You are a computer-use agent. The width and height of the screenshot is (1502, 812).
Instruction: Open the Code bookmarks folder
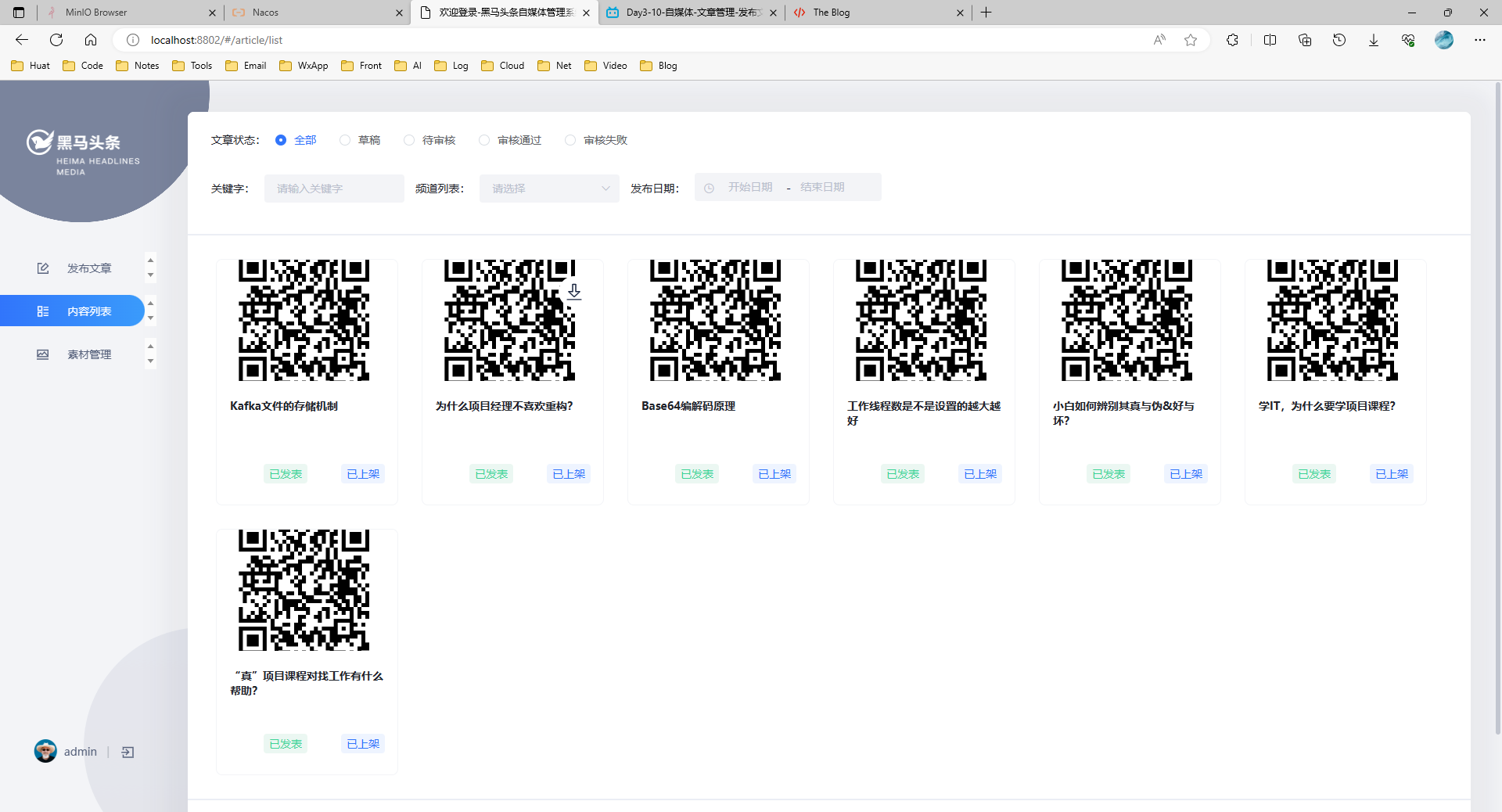pos(83,66)
